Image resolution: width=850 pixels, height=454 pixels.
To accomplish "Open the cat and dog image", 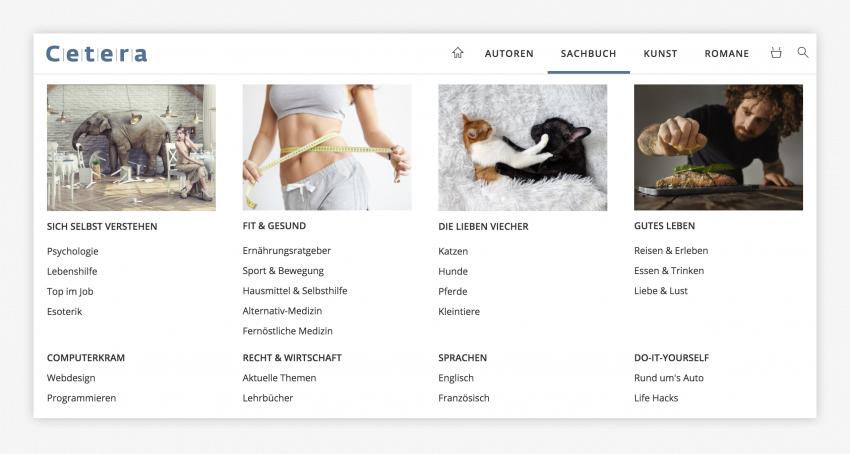I will click(523, 148).
